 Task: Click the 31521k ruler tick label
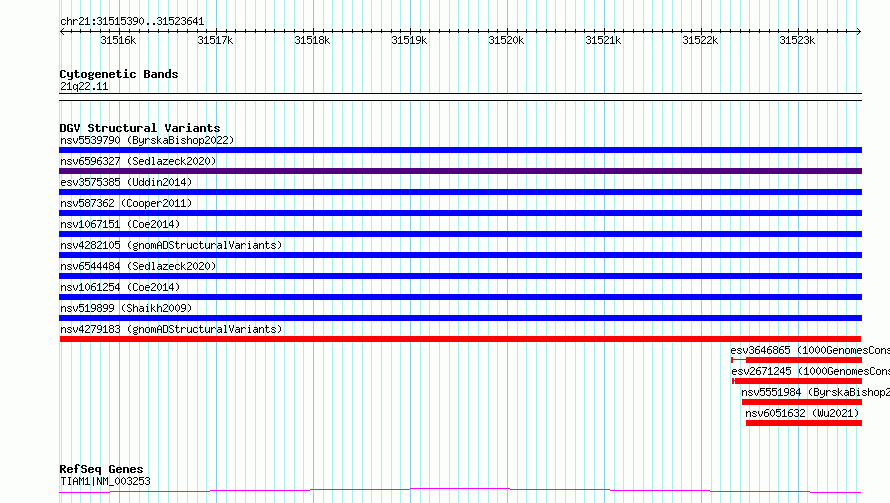coord(603,40)
